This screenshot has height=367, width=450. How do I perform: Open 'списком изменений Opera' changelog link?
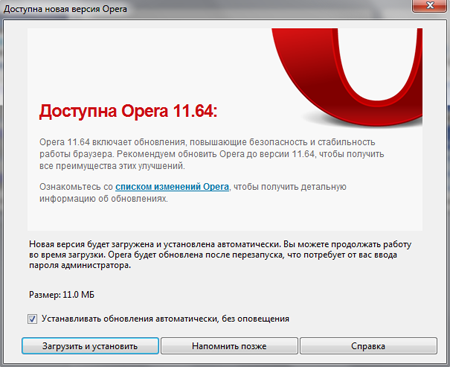click(x=172, y=187)
